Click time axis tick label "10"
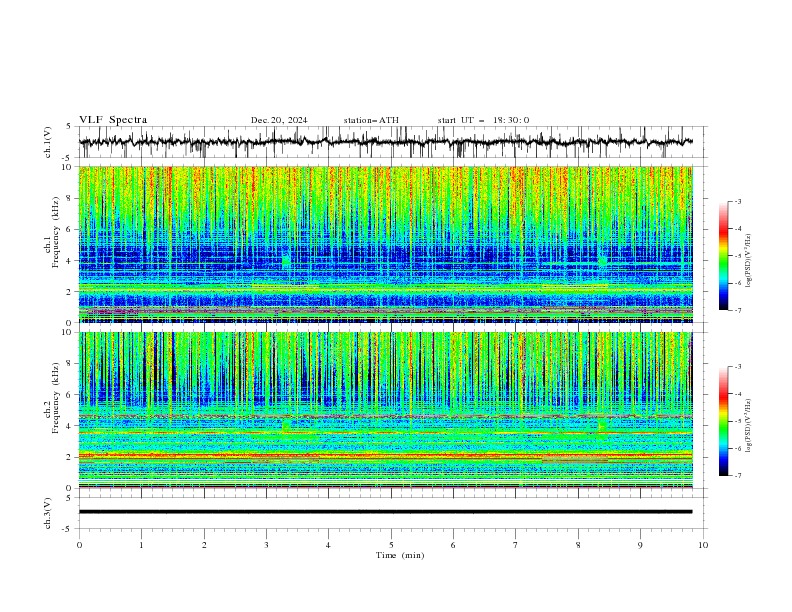 pos(703,545)
